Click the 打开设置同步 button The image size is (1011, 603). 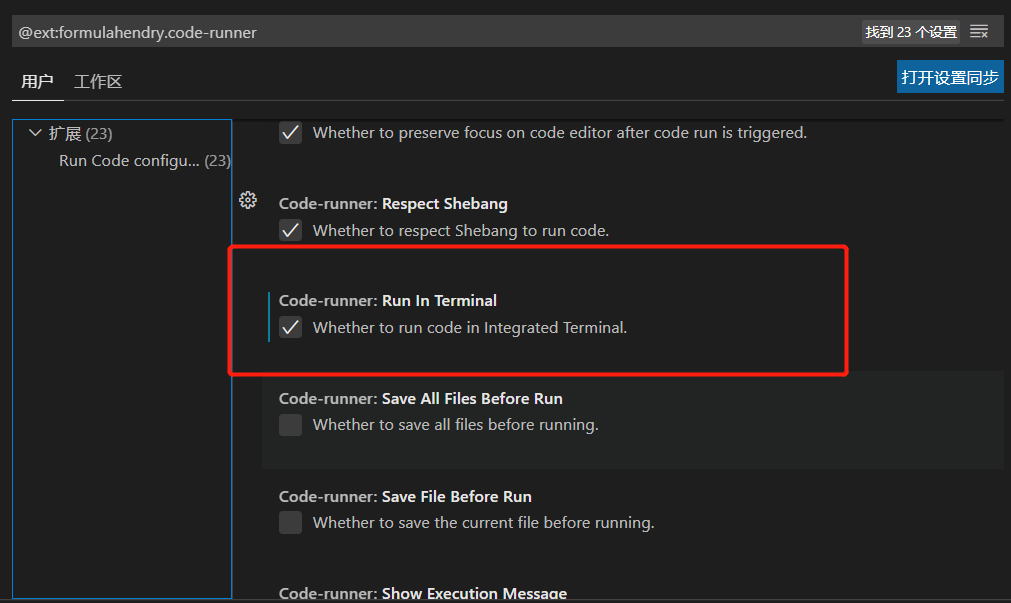(x=949, y=77)
